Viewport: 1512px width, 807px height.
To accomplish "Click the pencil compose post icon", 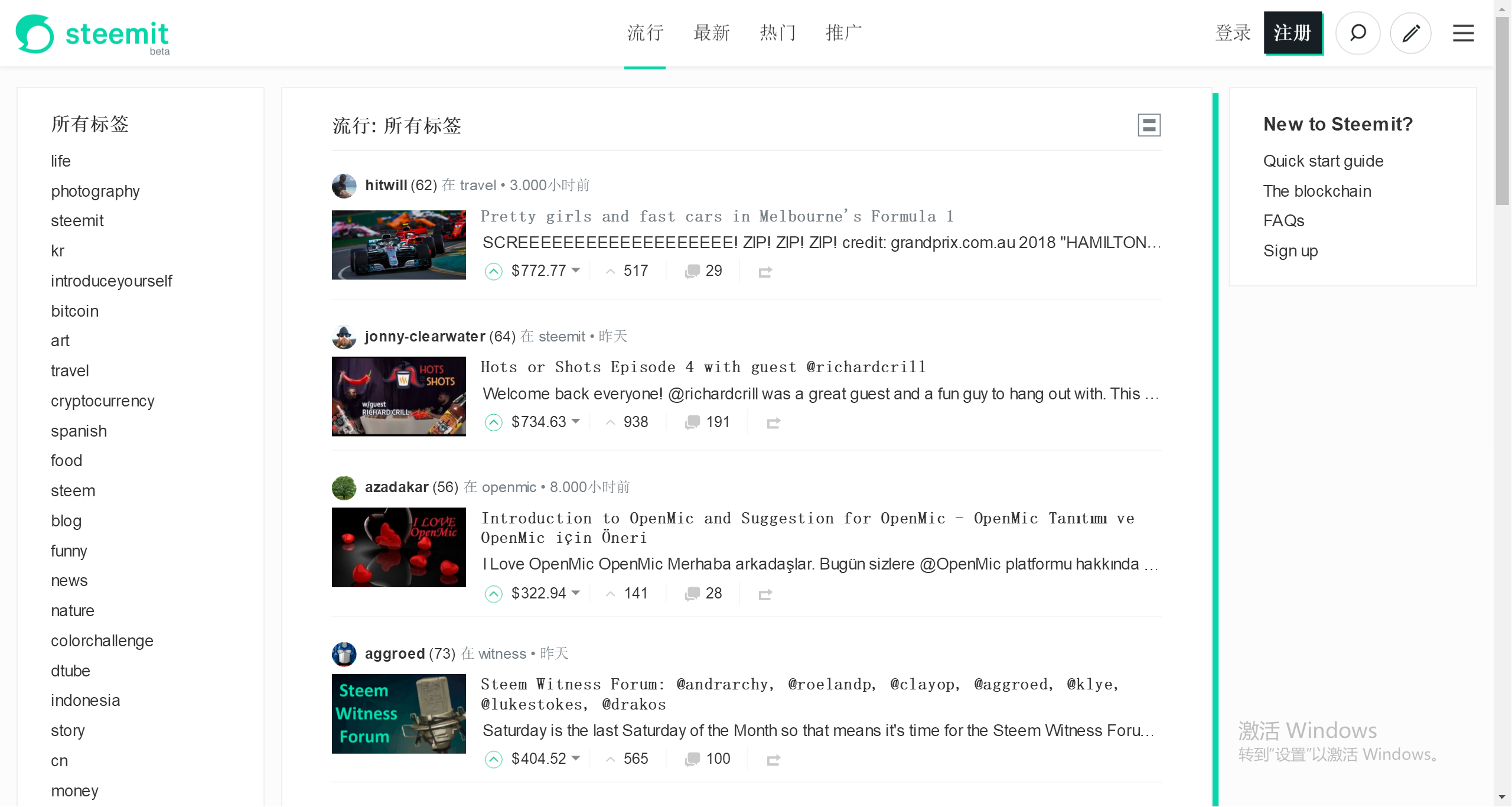I will pos(1411,33).
